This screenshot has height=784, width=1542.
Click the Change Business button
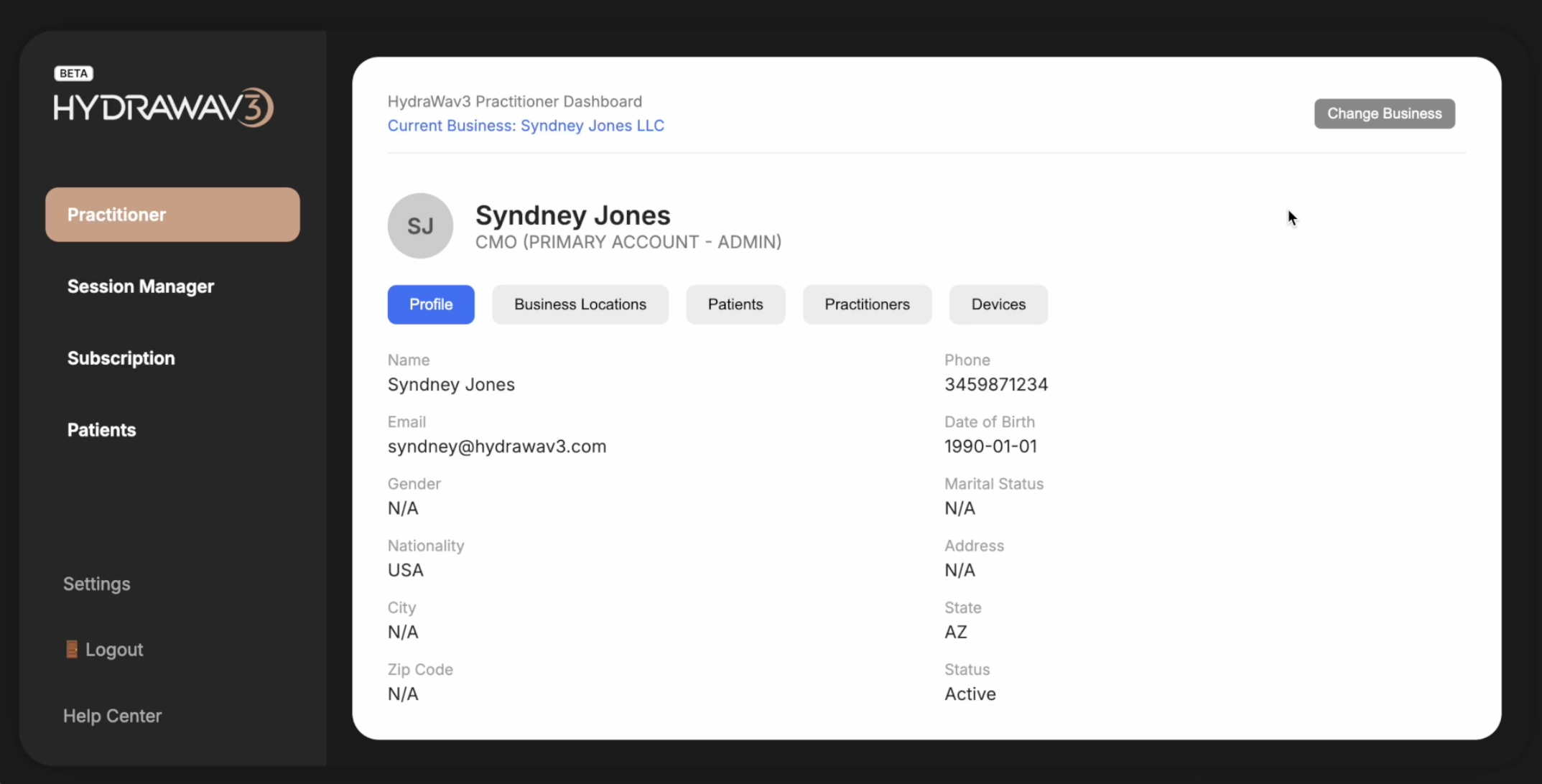[x=1384, y=113]
